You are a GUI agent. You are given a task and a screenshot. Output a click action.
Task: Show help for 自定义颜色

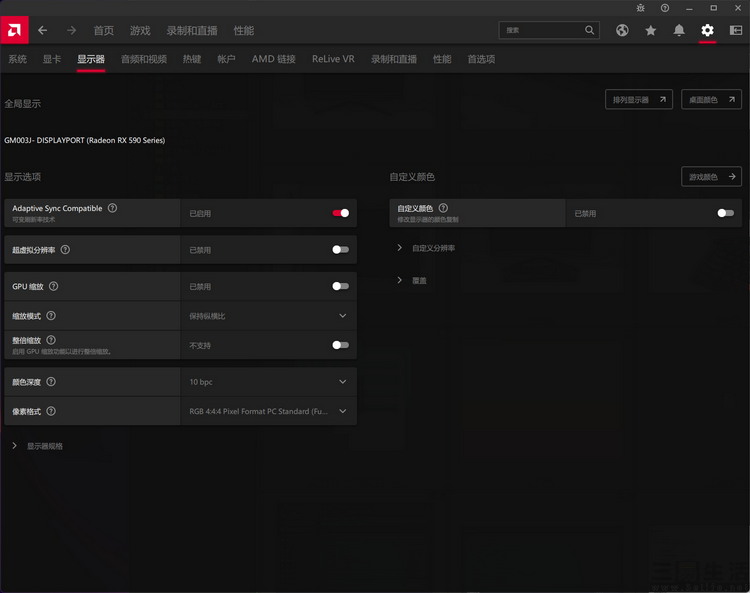(x=443, y=208)
